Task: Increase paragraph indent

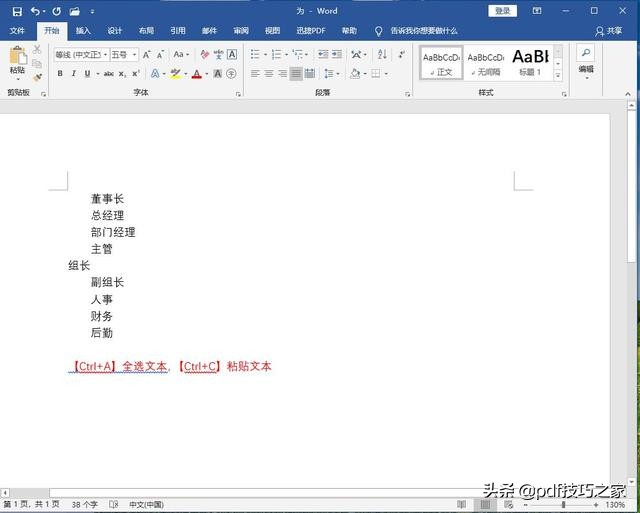Action: [x=337, y=54]
